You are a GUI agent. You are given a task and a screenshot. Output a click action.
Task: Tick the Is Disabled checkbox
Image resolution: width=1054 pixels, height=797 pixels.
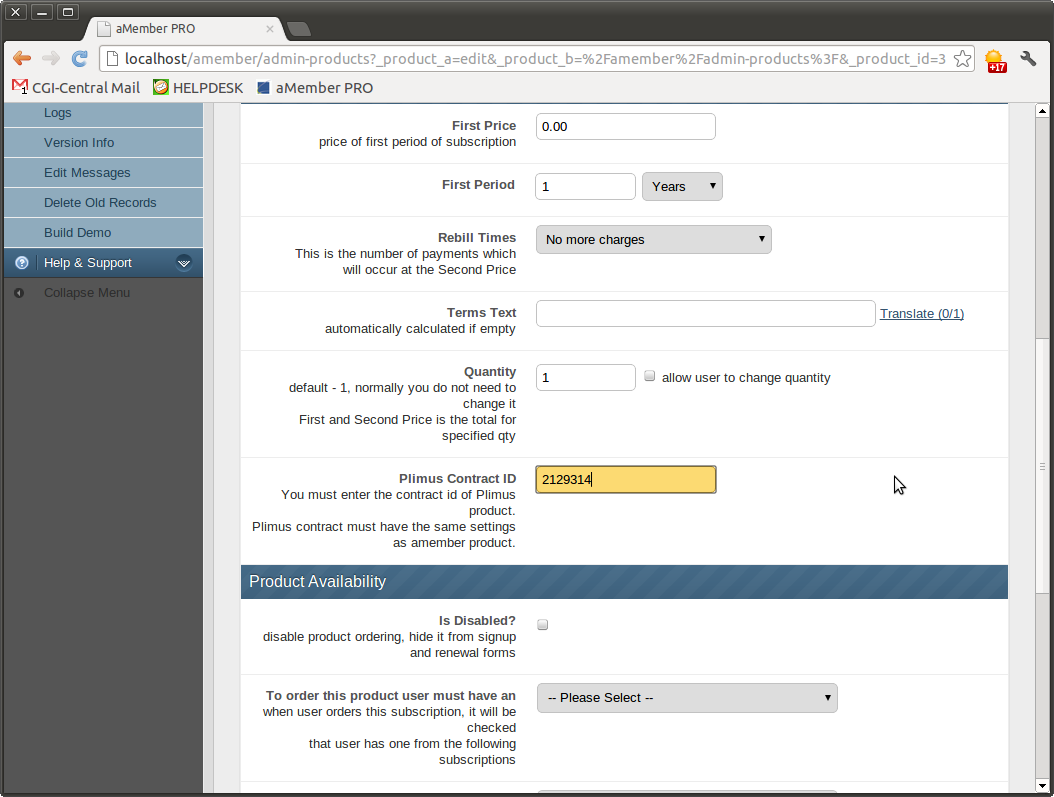pos(543,625)
